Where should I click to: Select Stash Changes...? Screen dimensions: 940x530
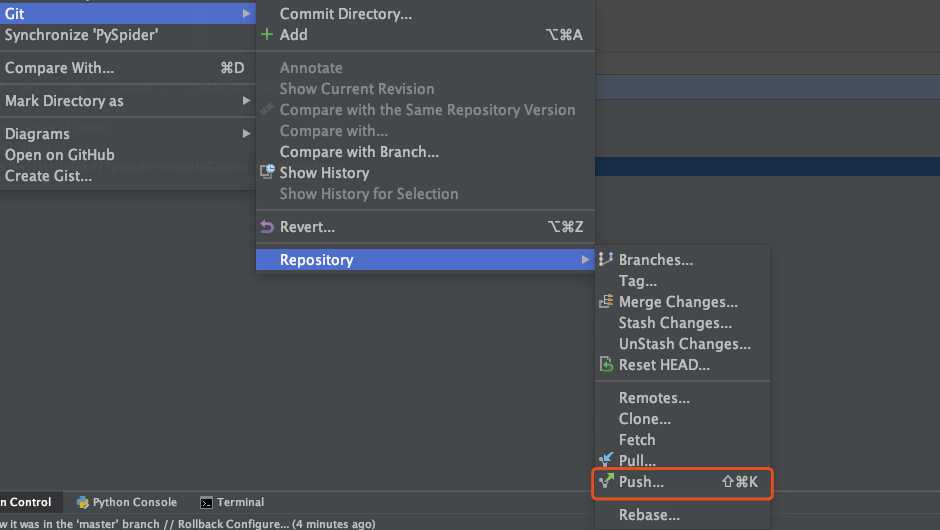[675, 323]
